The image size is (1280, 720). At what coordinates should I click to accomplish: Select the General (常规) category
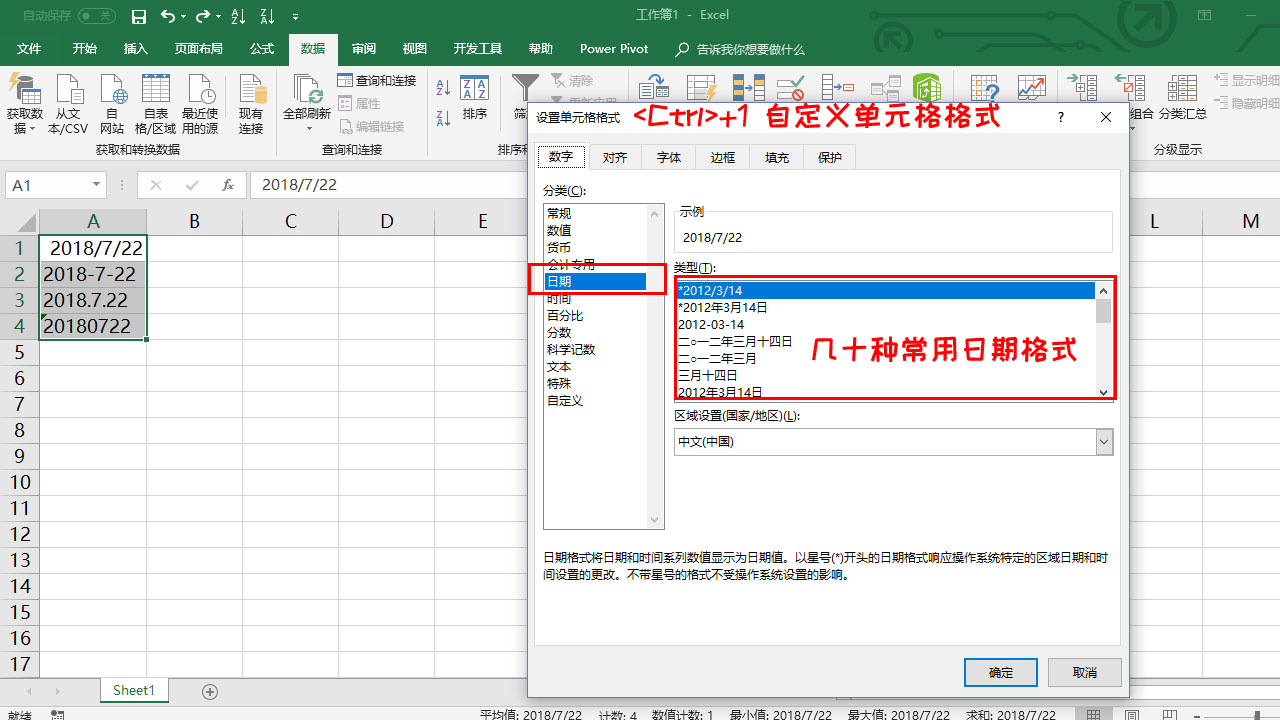coord(595,213)
